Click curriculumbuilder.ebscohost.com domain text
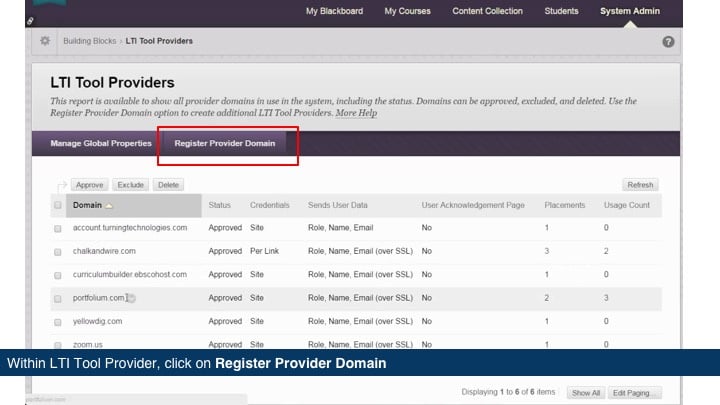The image size is (720, 405). point(129,275)
